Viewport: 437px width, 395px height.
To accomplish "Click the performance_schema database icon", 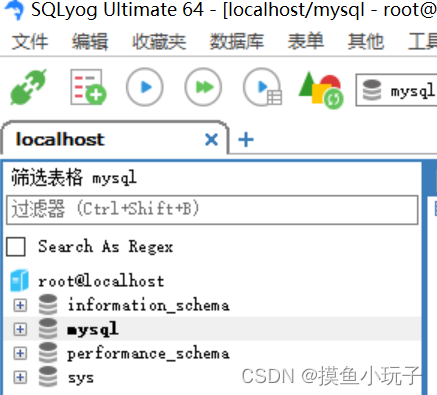I will click(48, 353).
